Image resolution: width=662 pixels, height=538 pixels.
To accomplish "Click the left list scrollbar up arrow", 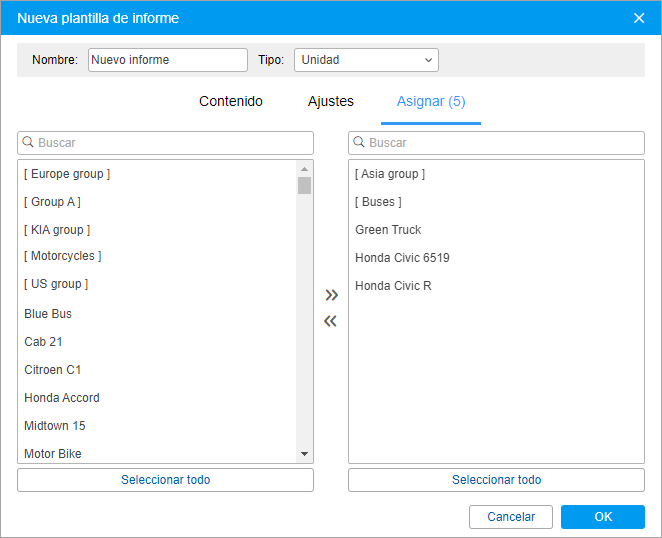I will point(304,169).
